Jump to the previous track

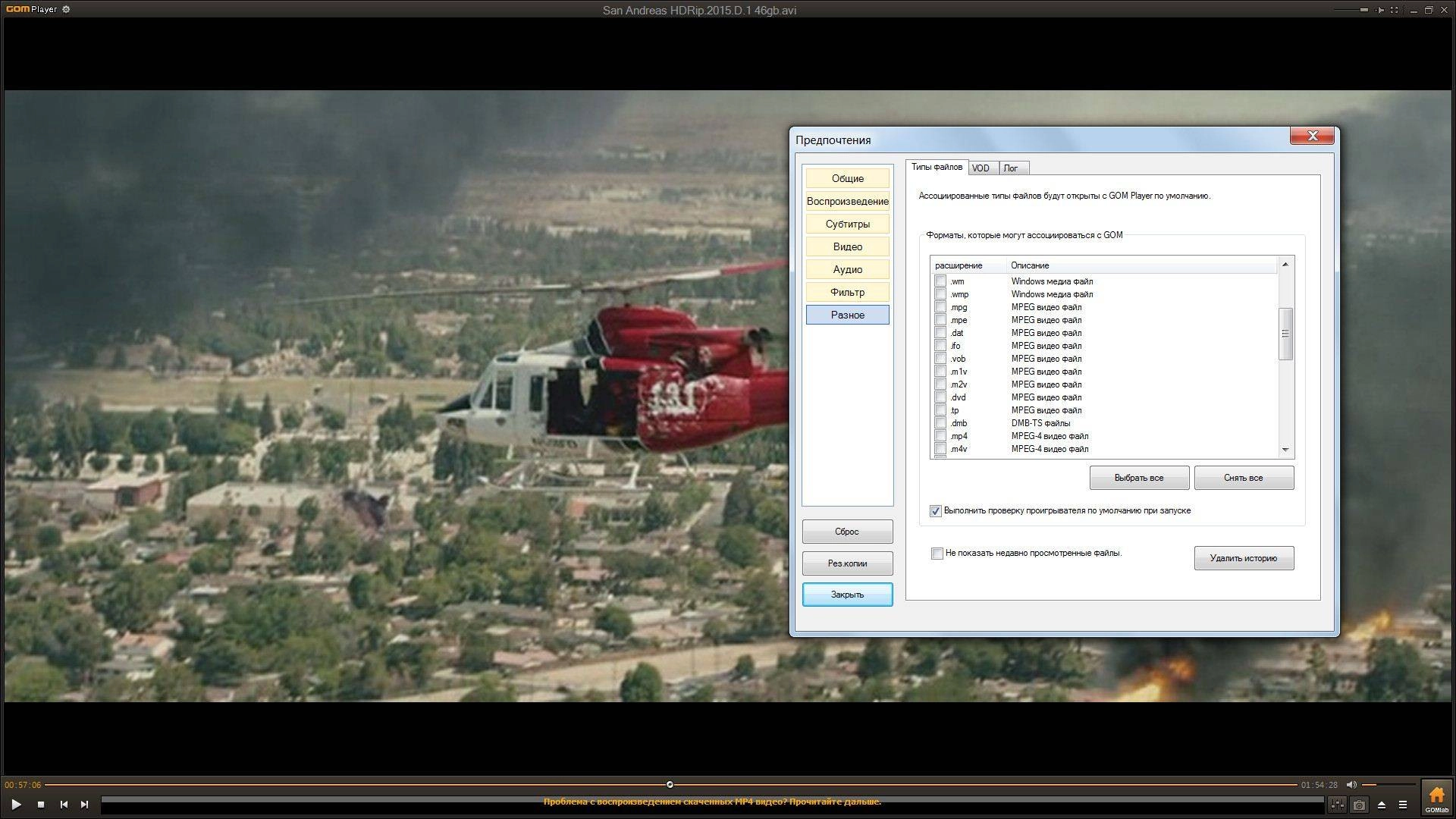[64, 805]
